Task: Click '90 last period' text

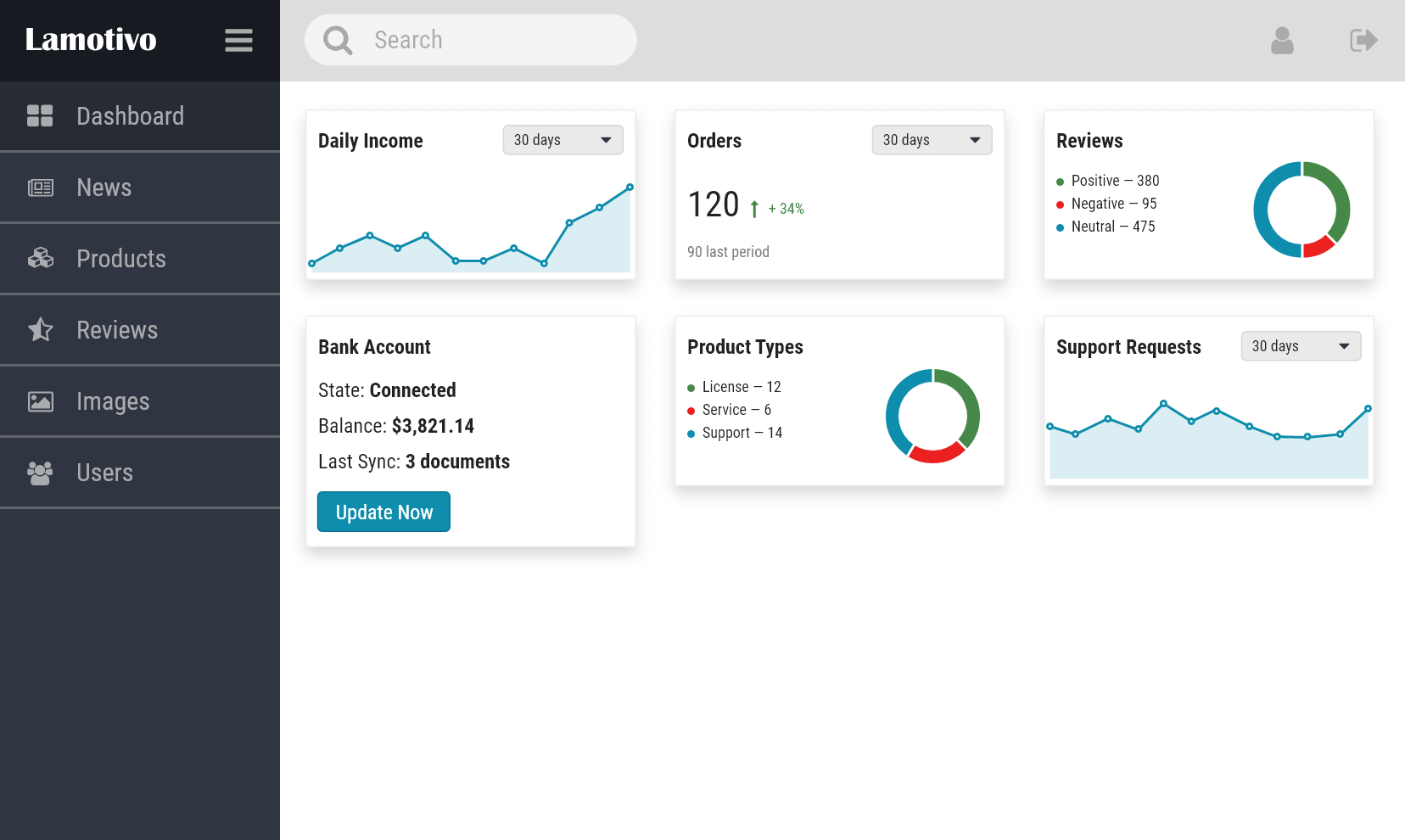Action: pos(728,252)
